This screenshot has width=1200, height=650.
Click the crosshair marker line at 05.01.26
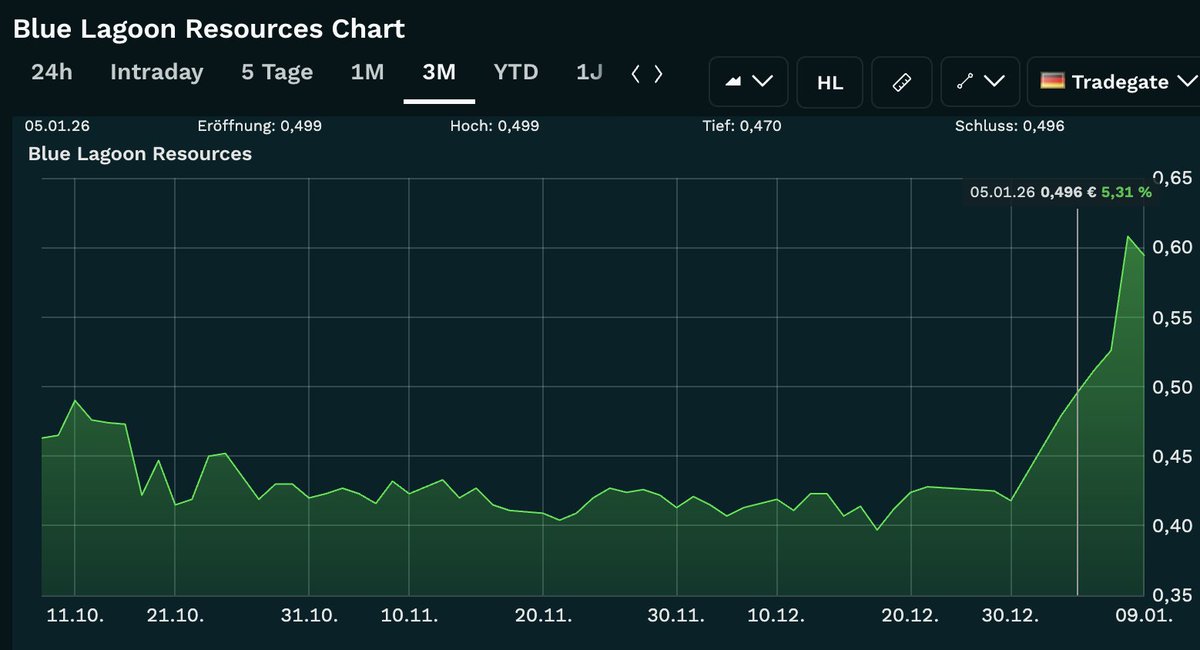coord(1077,400)
